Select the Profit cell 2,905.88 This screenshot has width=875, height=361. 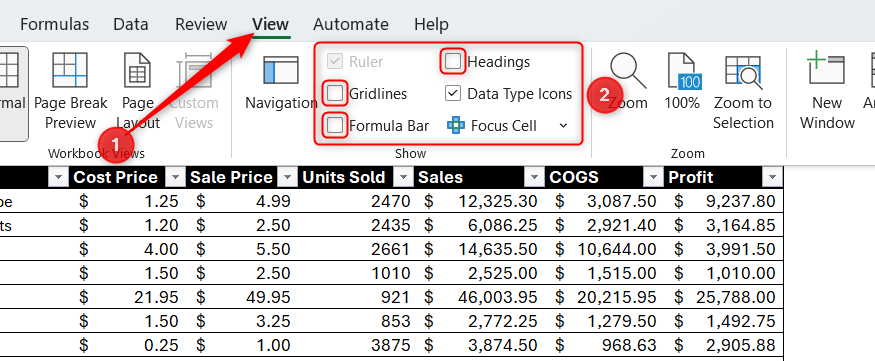pos(724,345)
